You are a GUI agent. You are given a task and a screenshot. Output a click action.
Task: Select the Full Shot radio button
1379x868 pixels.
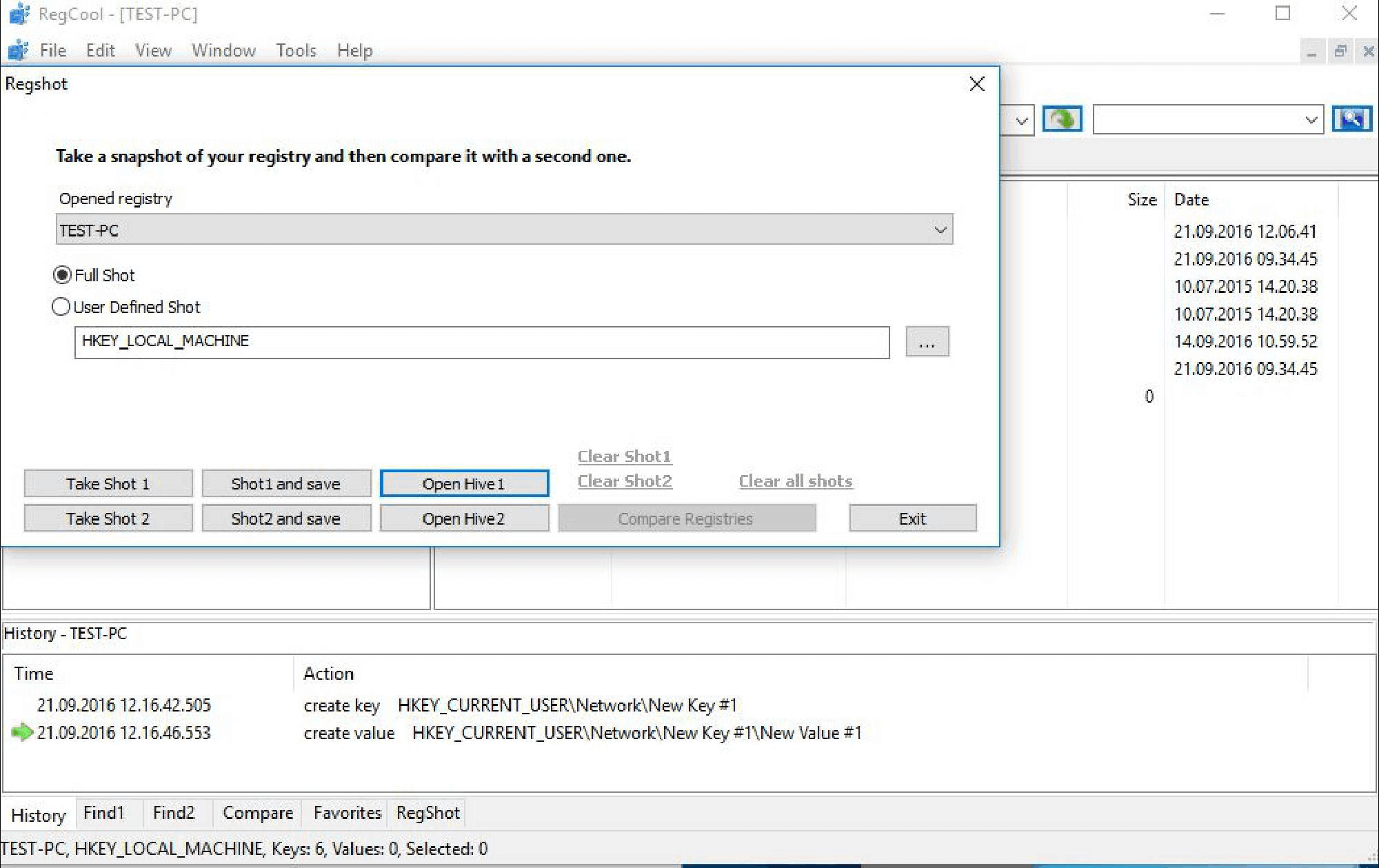coord(61,274)
